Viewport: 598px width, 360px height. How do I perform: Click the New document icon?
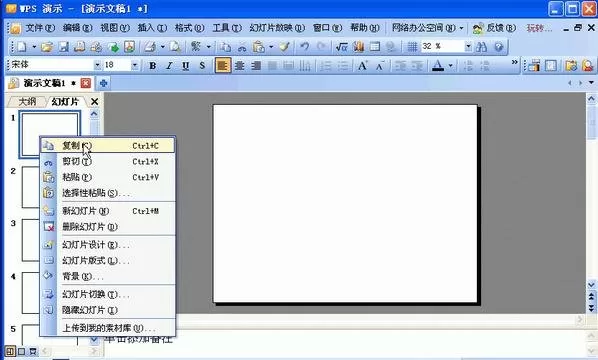pos(22,47)
